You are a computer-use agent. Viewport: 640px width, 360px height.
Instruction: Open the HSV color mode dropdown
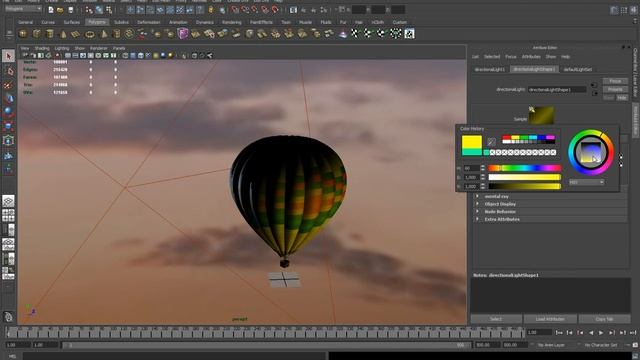point(586,182)
